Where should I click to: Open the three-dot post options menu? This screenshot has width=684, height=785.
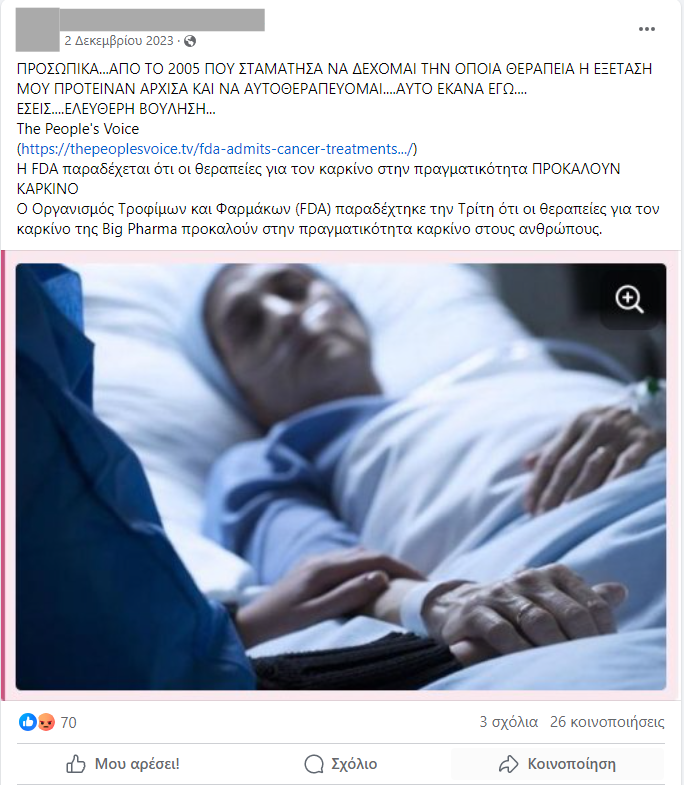click(x=646, y=29)
